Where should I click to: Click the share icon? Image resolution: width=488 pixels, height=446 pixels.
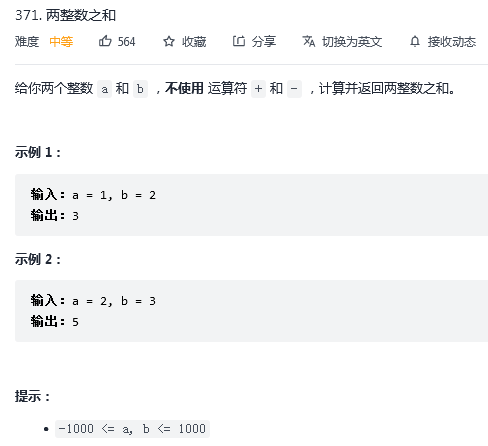[x=239, y=41]
